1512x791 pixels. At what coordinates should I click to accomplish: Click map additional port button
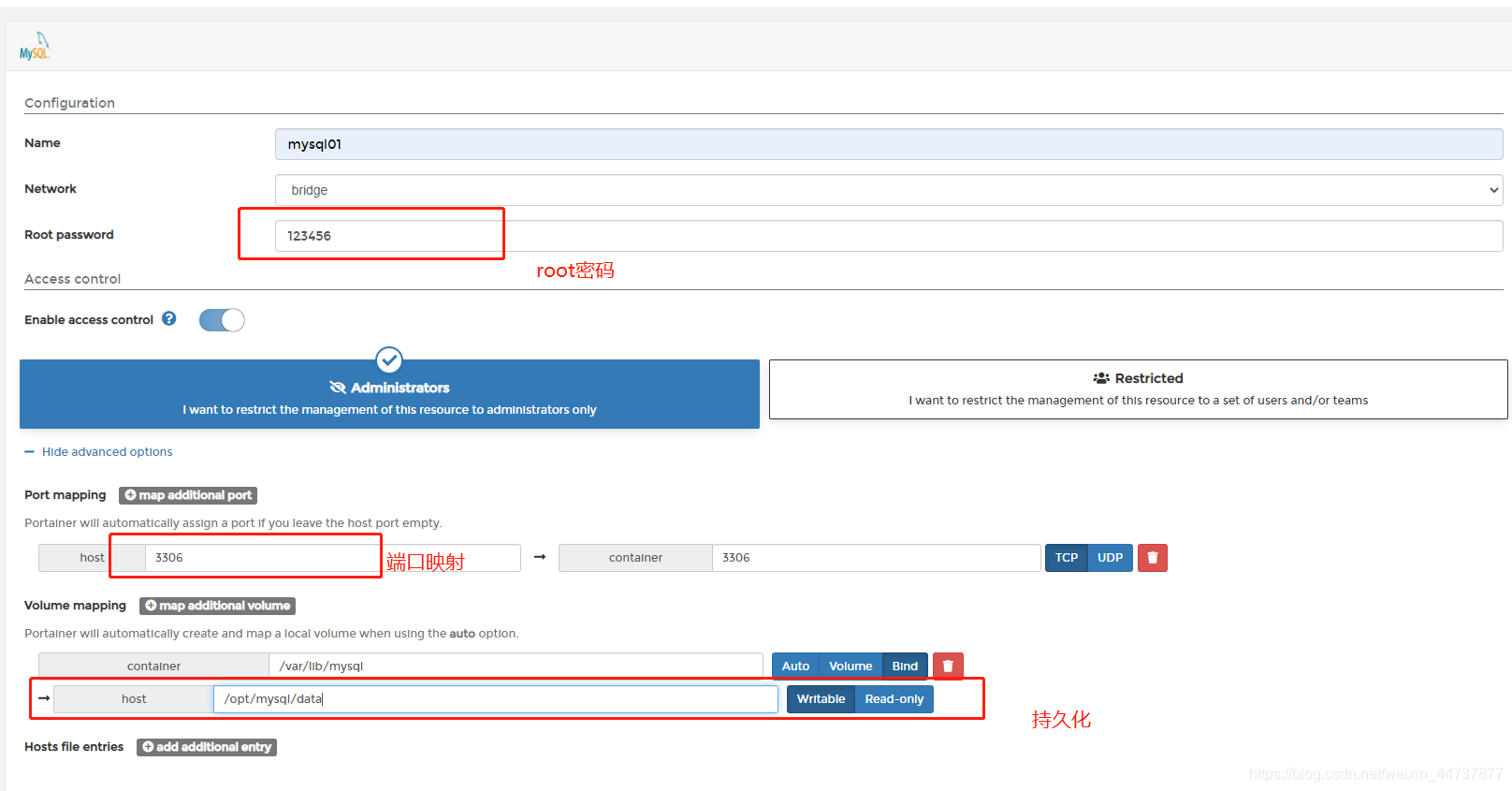[188, 495]
